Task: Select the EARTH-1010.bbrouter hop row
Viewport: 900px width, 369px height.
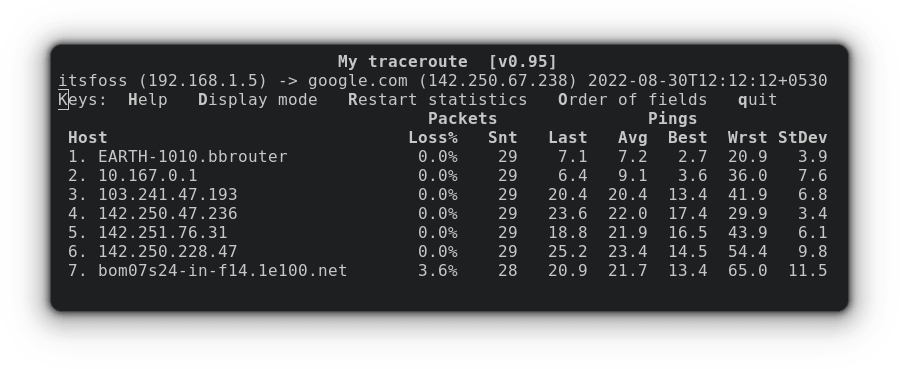Action: (x=447, y=157)
